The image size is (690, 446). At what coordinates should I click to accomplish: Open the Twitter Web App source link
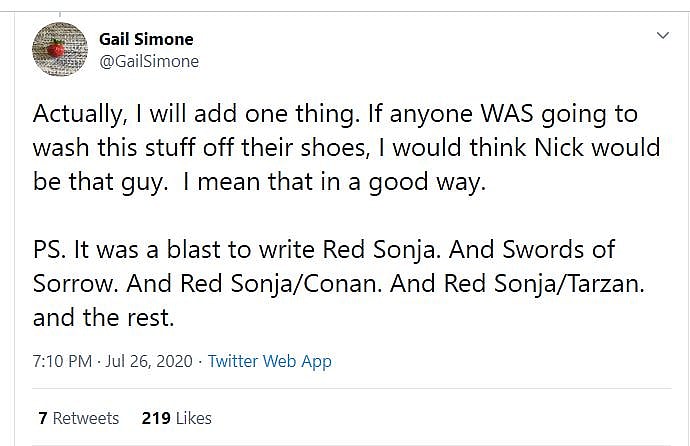coord(269,361)
